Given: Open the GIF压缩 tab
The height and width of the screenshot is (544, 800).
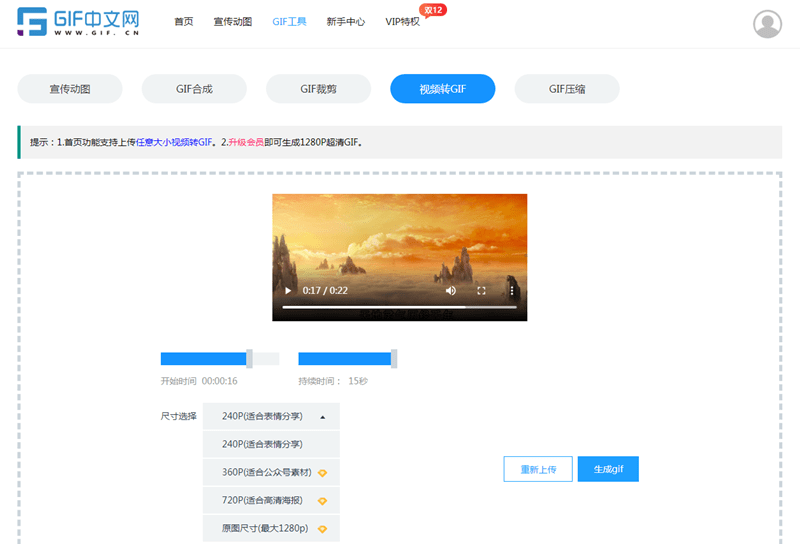Looking at the screenshot, I should coord(567,89).
